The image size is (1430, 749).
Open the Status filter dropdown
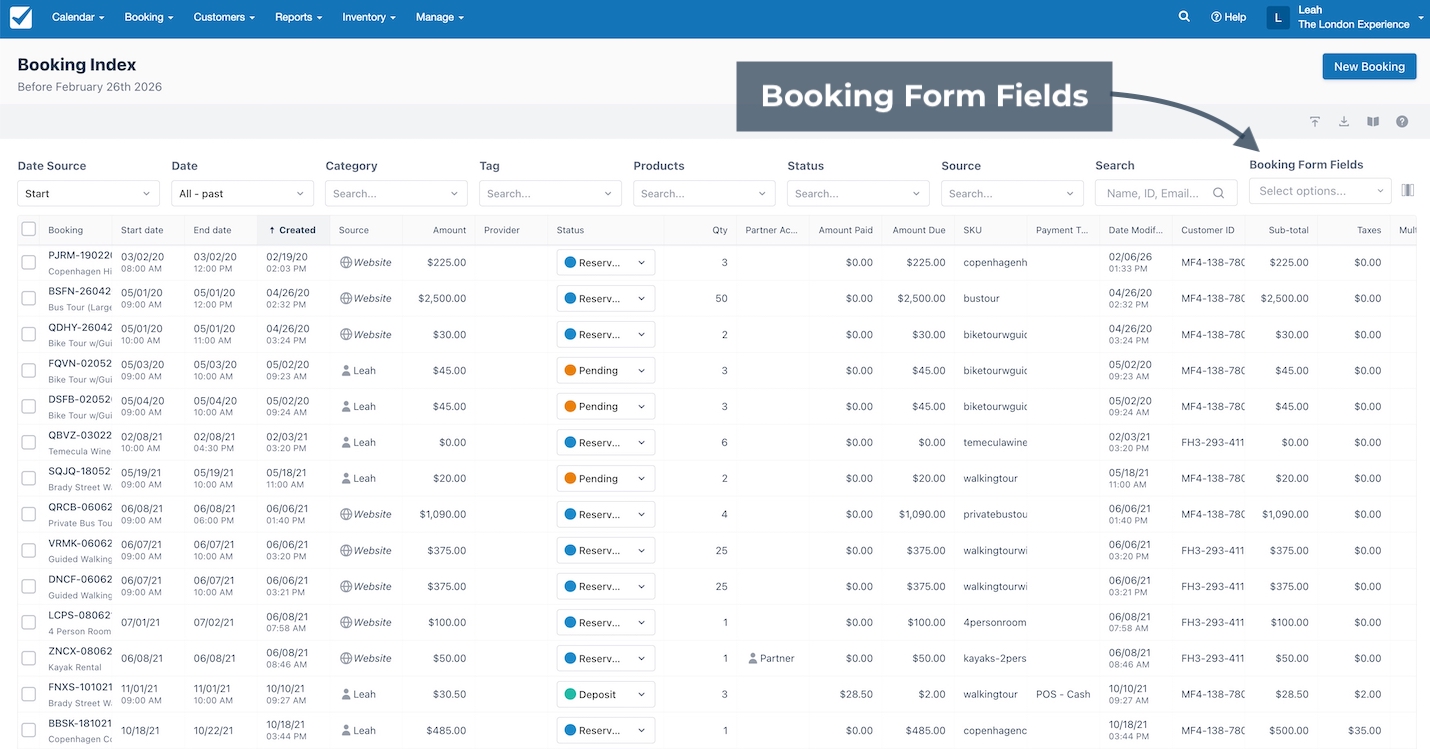coord(858,193)
